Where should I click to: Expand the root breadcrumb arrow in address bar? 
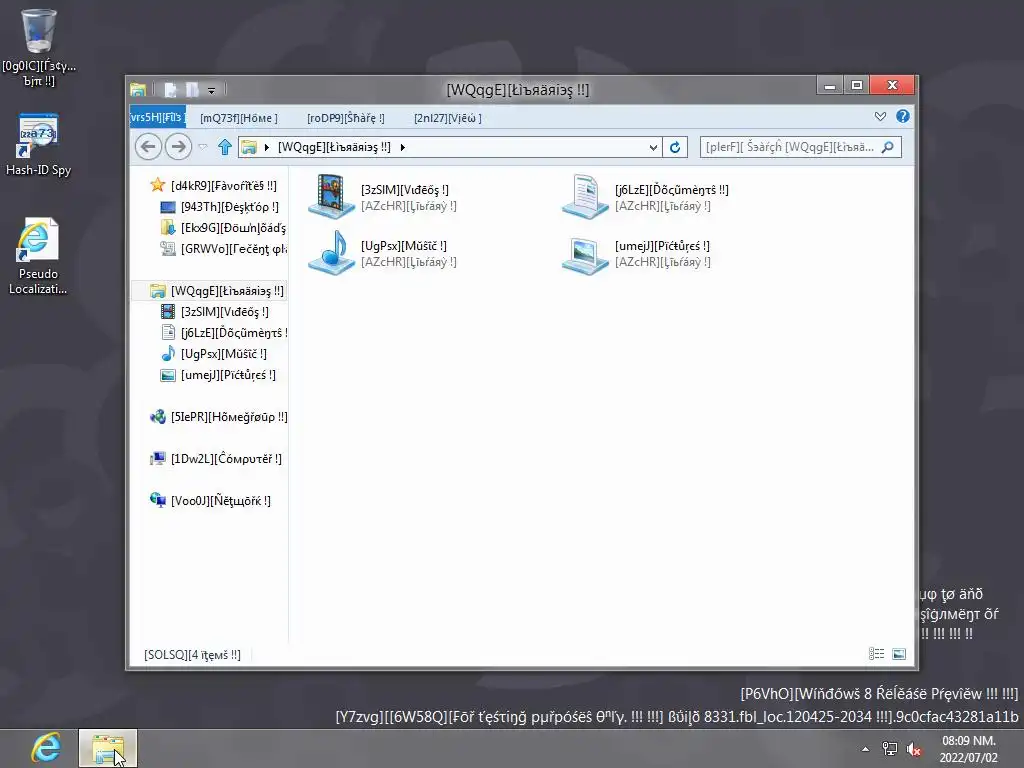click(x=266, y=148)
